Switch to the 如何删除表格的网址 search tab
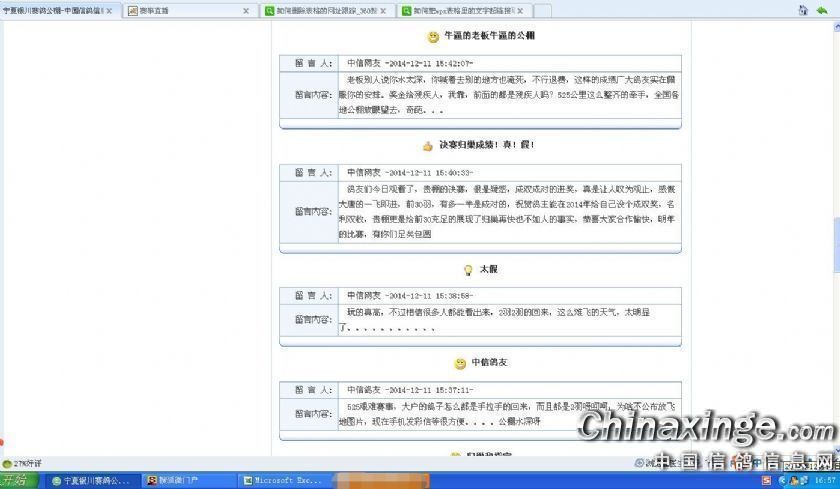Image resolution: width=840 pixels, height=489 pixels. pos(320,10)
